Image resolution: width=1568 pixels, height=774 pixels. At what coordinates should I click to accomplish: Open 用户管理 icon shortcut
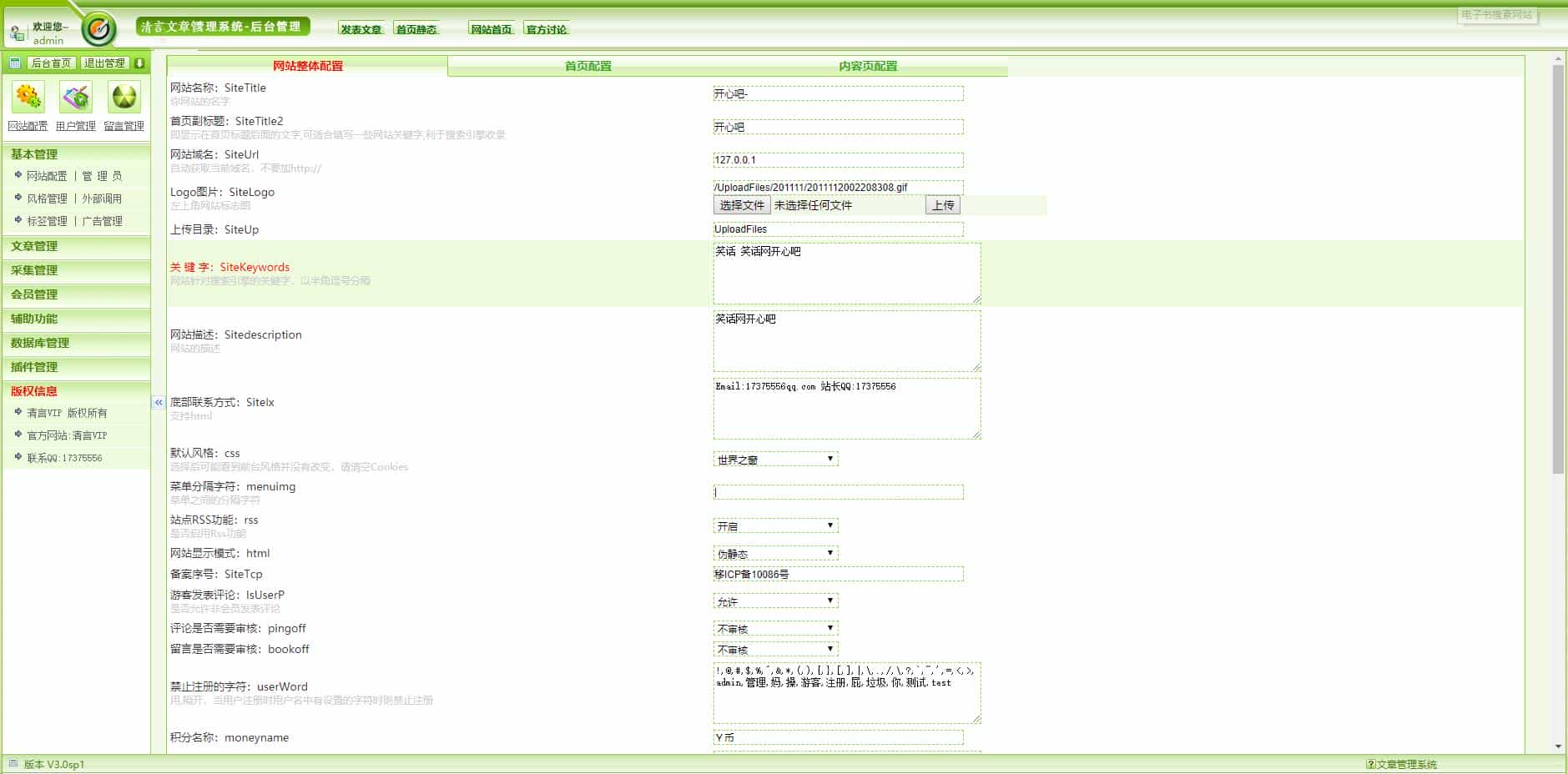pos(76,97)
